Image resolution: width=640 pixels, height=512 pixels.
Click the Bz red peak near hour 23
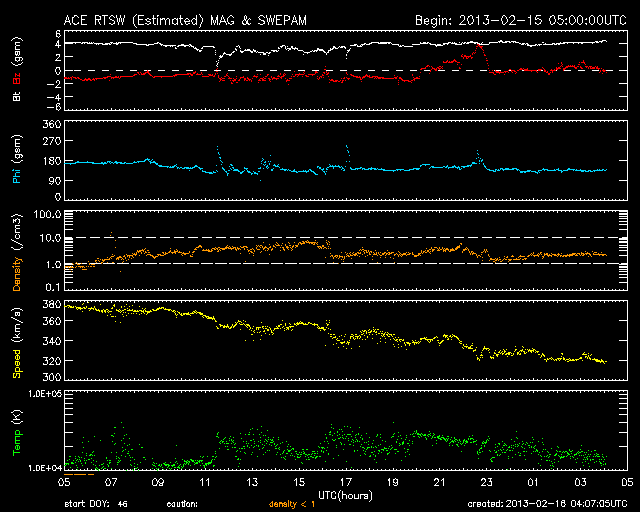pyautogui.click(x=479, y=46)
